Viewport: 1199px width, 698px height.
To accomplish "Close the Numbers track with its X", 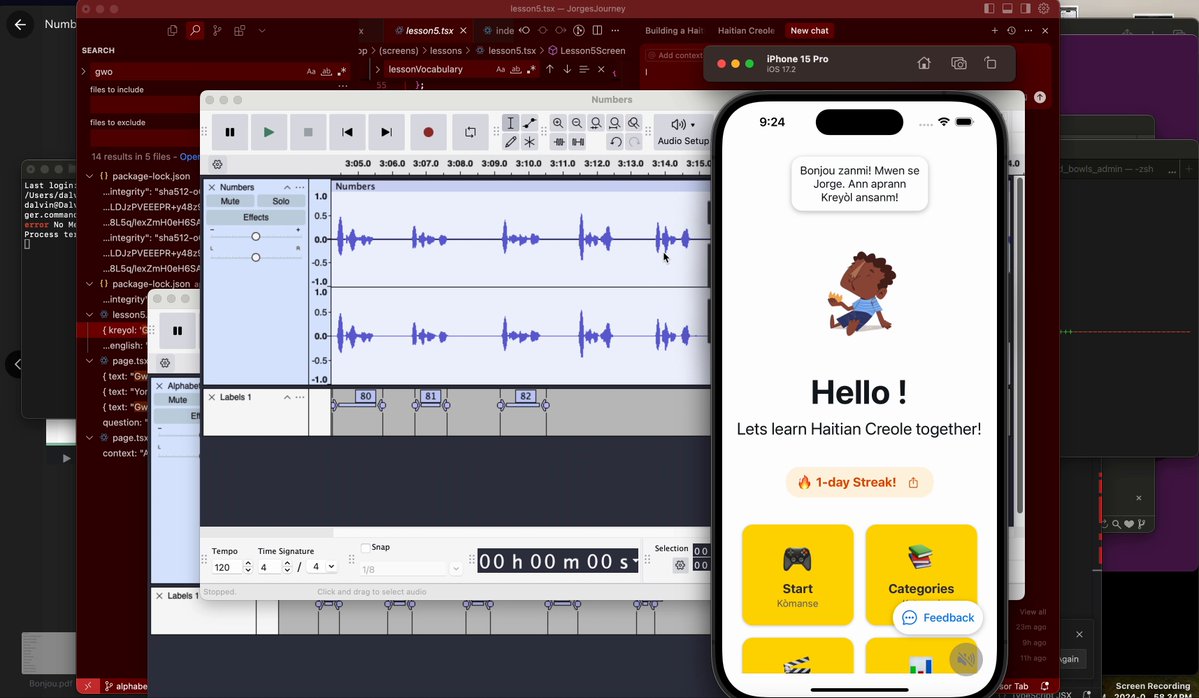I will (x=212, y=187).
